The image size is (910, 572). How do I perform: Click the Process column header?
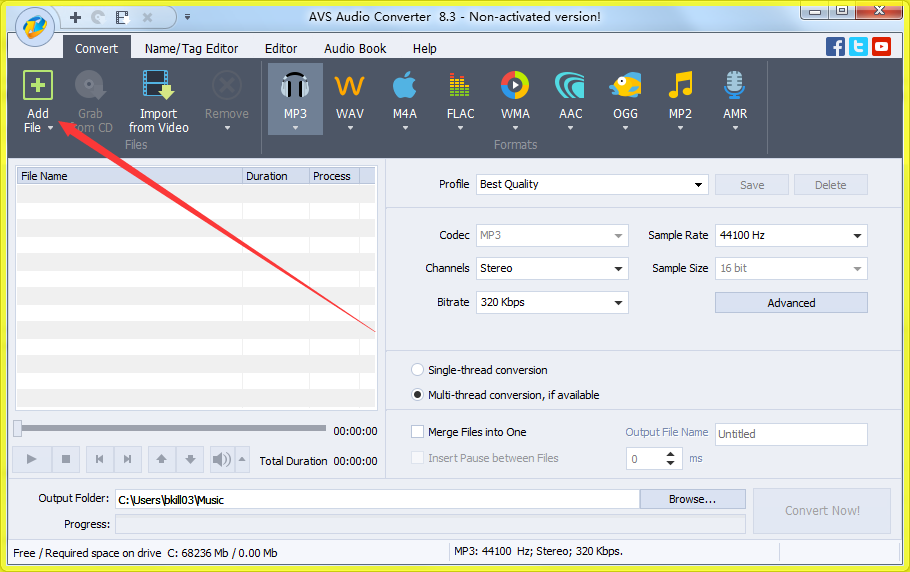[x=334, y=176]
